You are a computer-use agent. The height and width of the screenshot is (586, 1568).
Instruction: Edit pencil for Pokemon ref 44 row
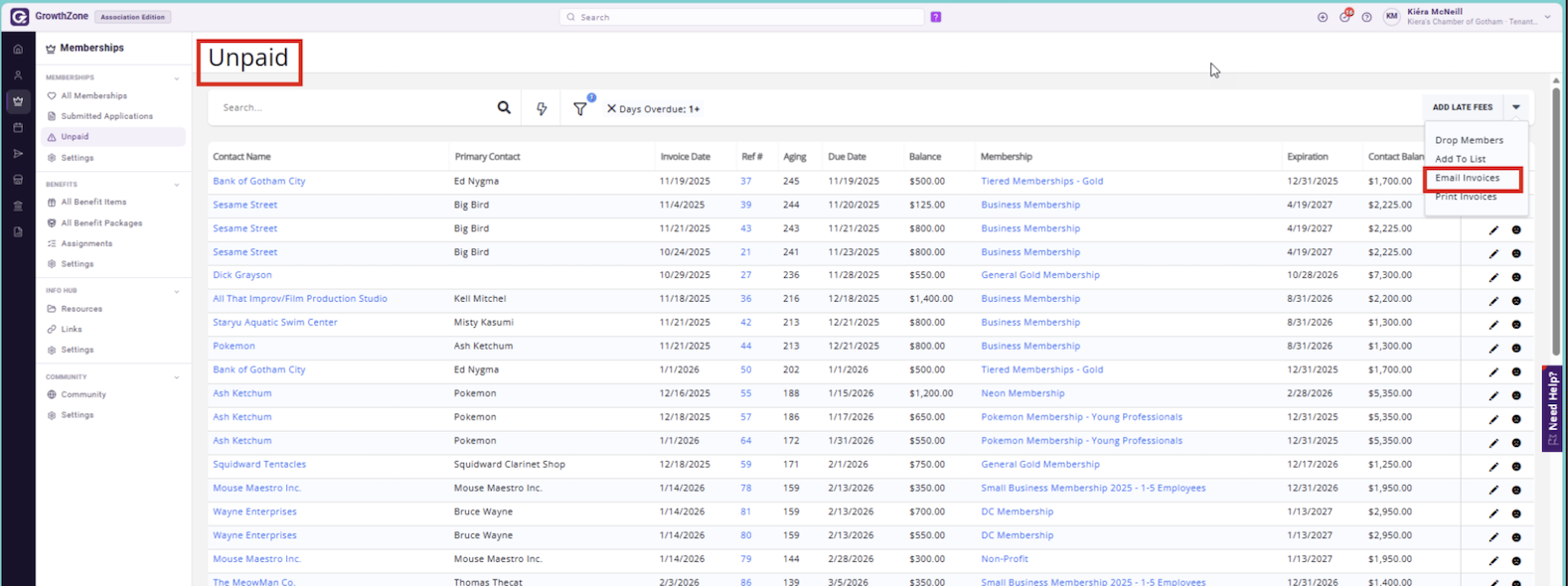tap(1493, 348)
